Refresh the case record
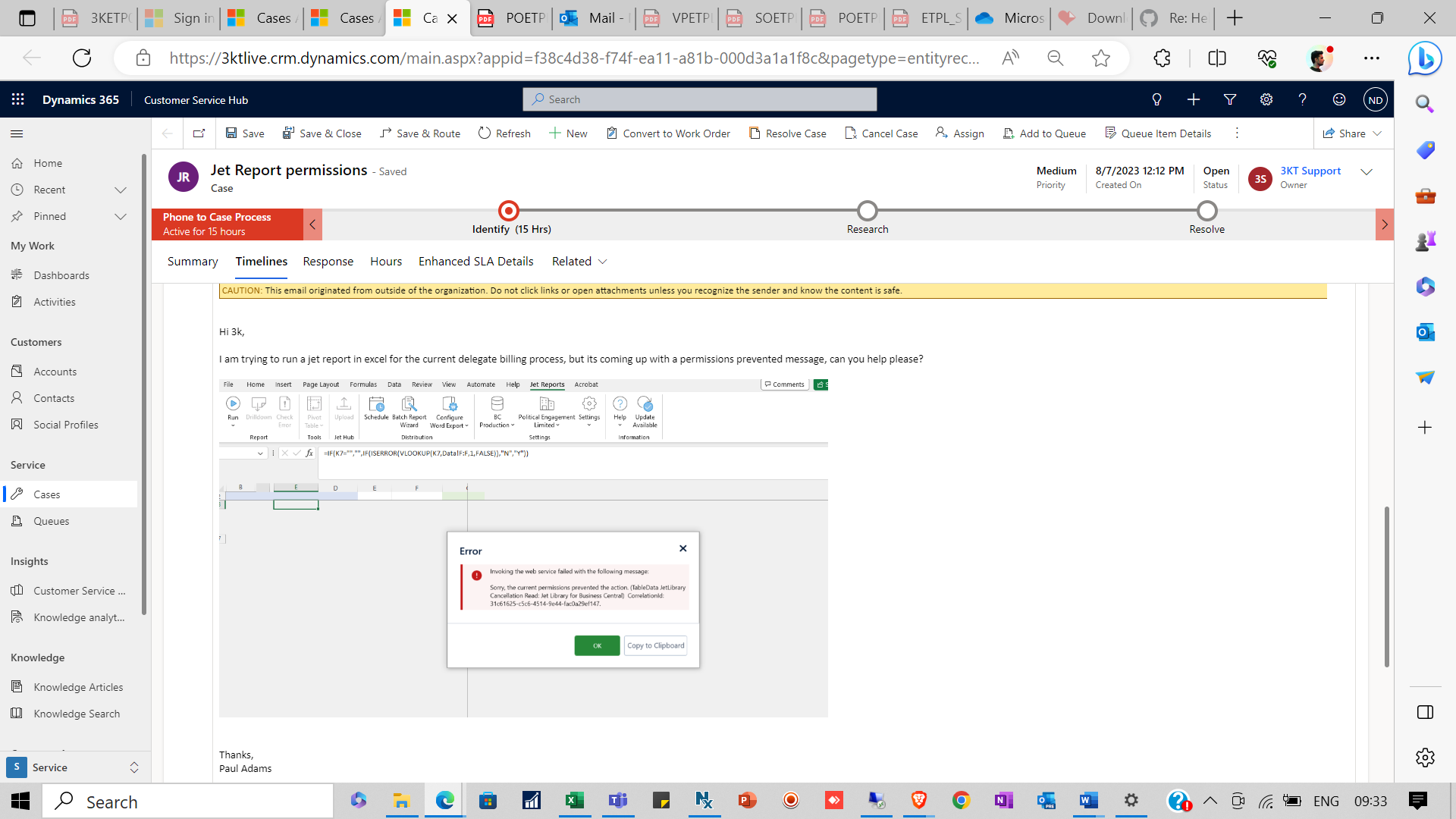Screen dimensions: 1456x819 (x=504, y=133)
